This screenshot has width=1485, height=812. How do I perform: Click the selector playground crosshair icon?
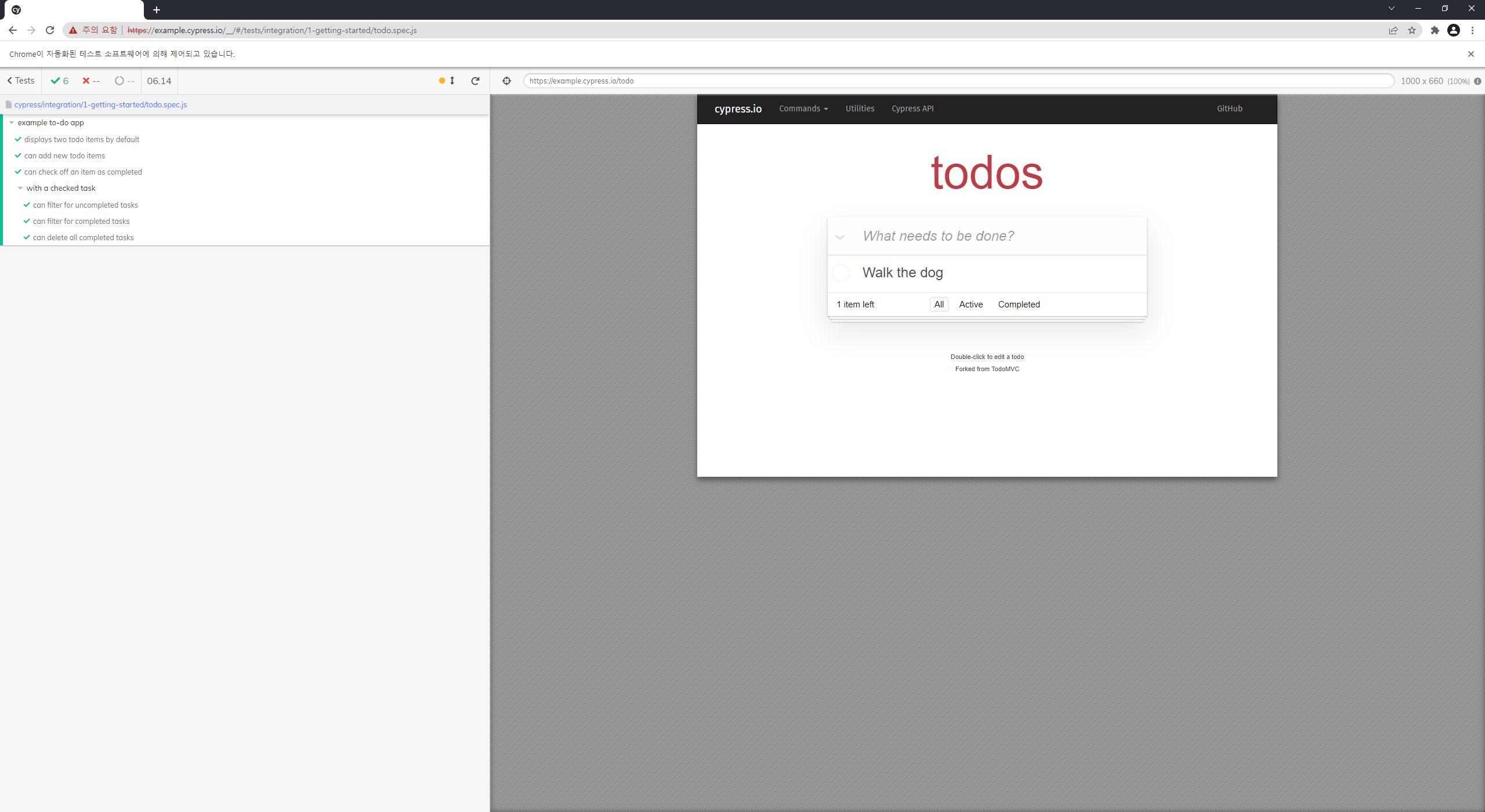point(506,81)
